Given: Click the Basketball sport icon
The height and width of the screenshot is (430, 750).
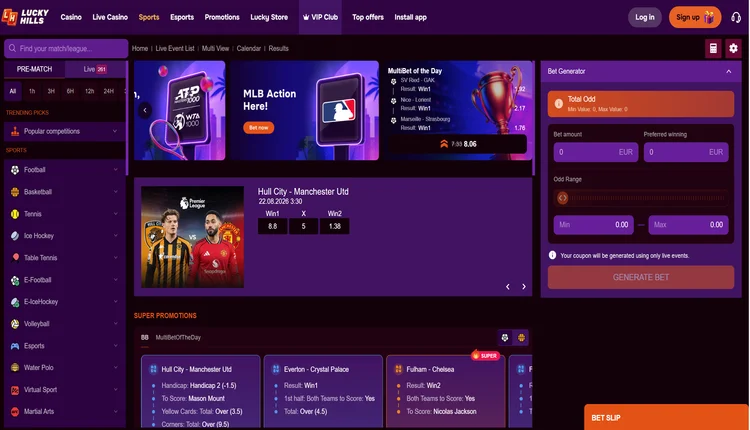Looking at the screenshot, I should point(15,192).
